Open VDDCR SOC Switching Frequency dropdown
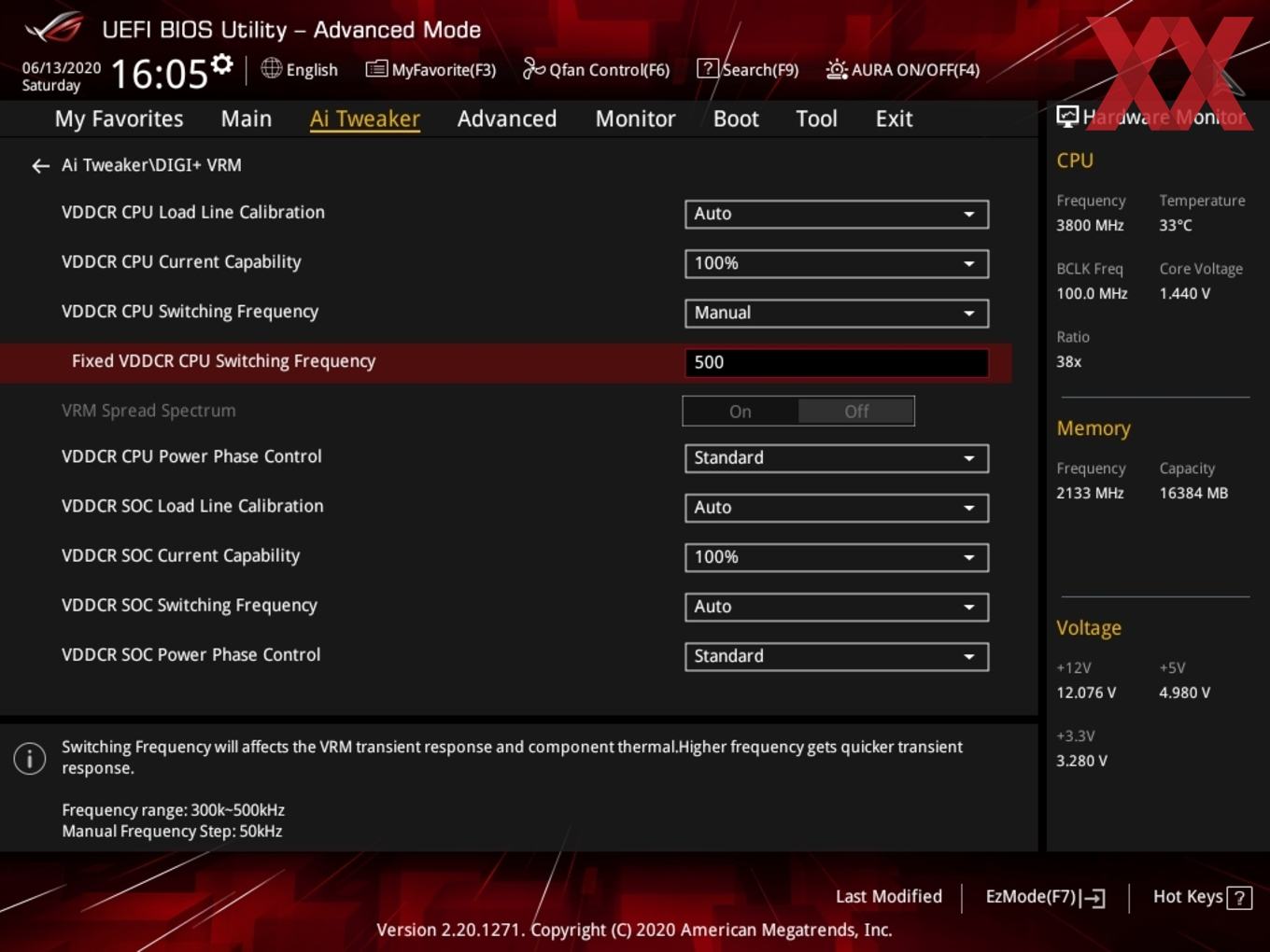This screenshot has height=952, width=1270. (x=837, y=607)
